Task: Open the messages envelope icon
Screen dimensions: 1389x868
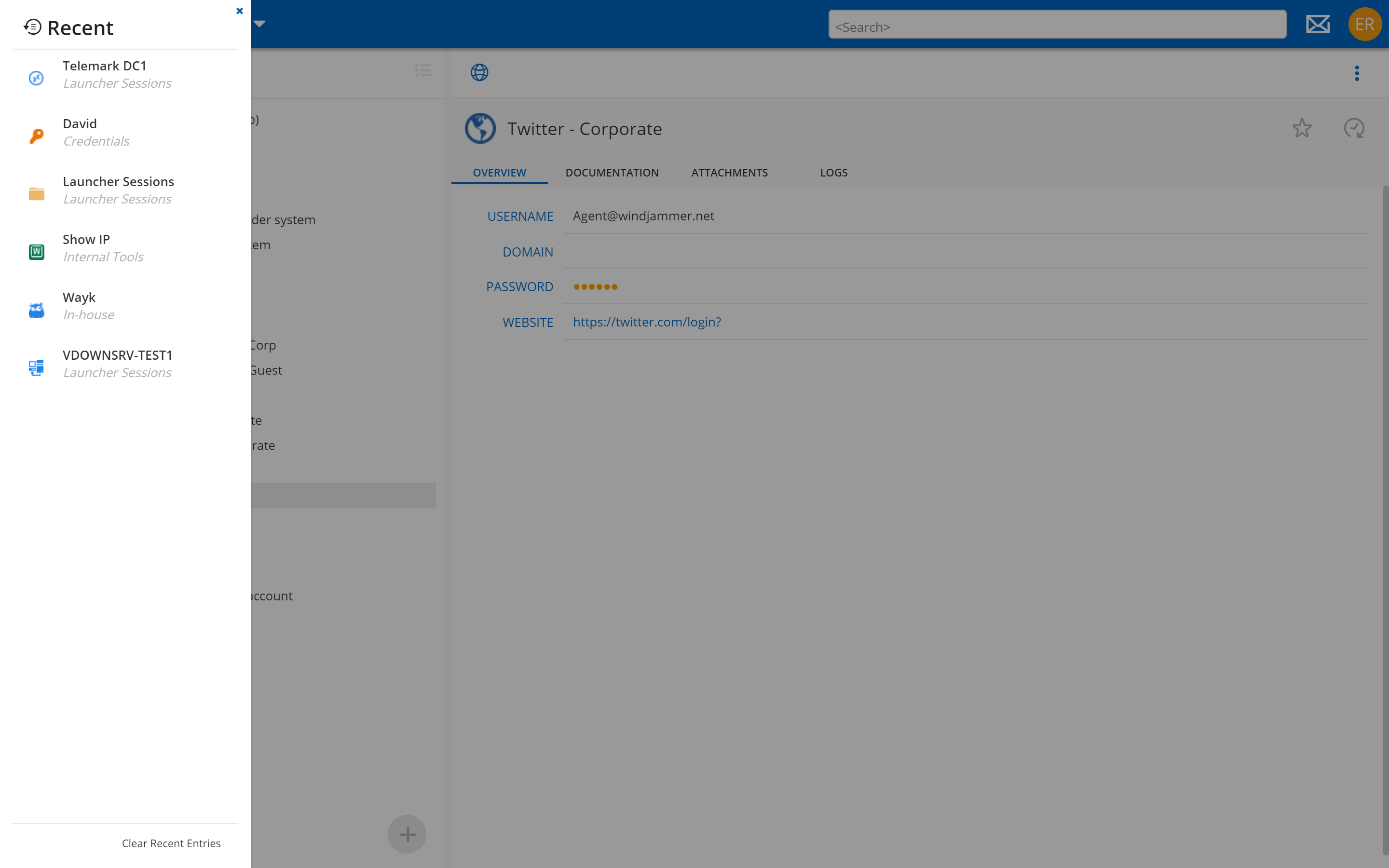Action: [1318, 24]
